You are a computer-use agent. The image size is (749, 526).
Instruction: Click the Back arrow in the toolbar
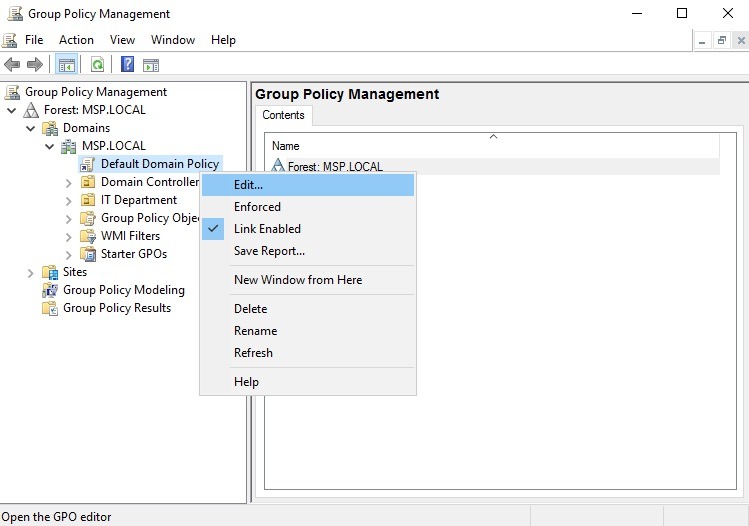[12, 65]
